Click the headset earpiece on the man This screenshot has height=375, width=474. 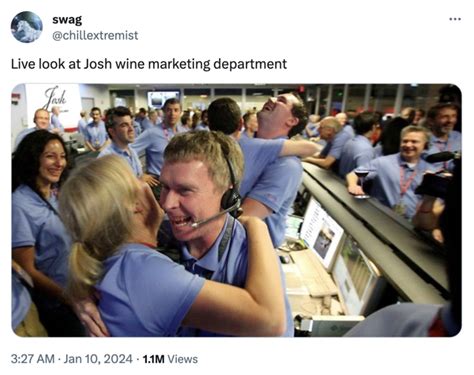[231, 199]
